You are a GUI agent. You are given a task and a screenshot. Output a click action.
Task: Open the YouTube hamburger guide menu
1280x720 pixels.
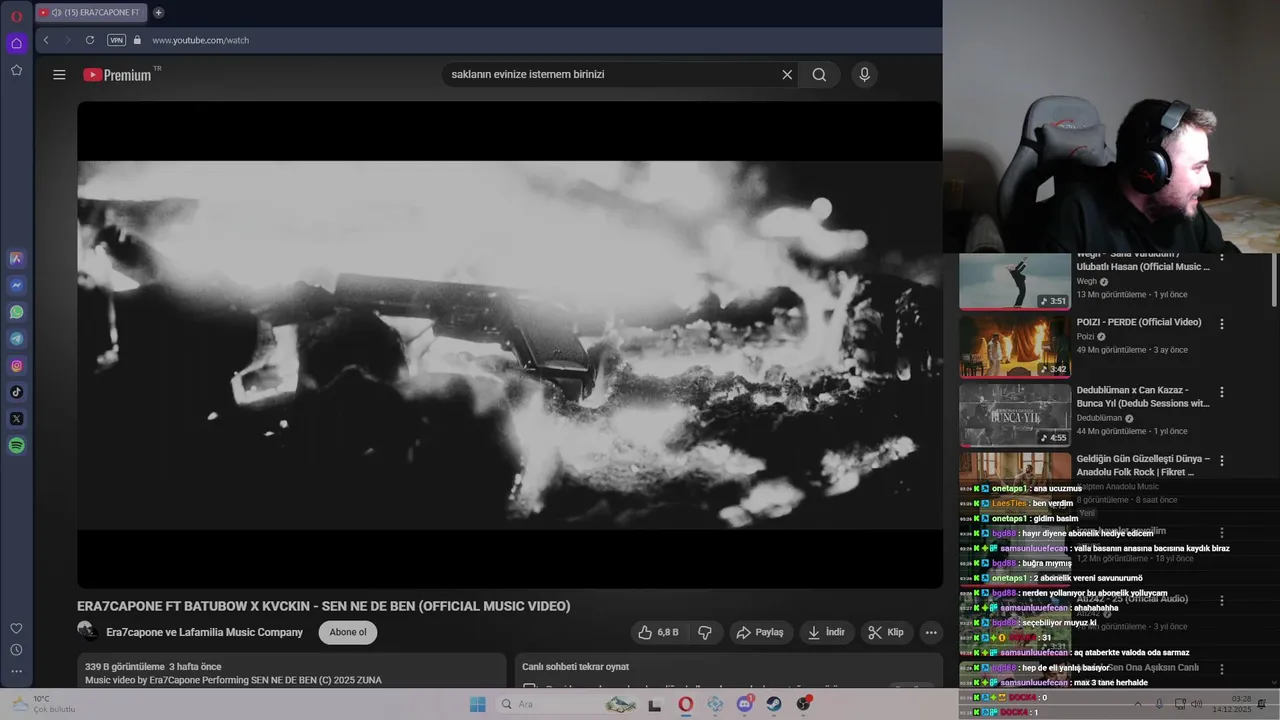tap(59, 74)
